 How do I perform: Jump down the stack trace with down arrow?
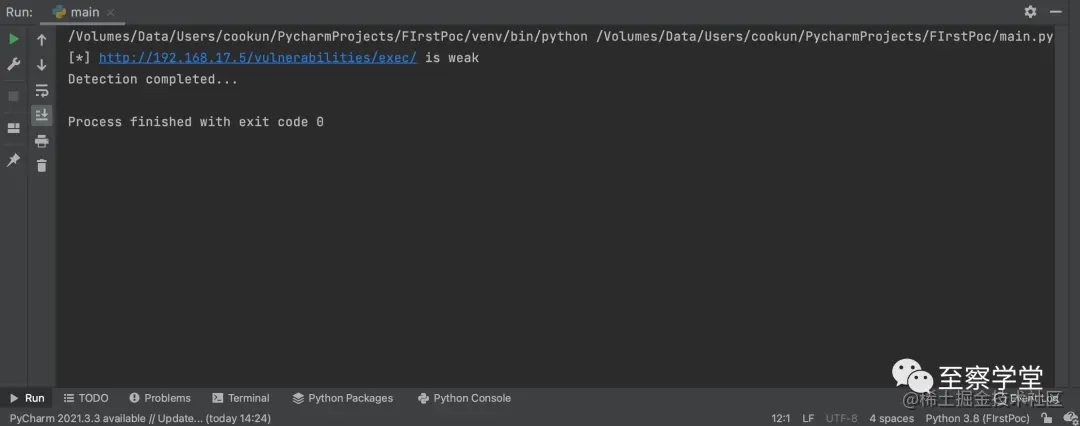42,65
